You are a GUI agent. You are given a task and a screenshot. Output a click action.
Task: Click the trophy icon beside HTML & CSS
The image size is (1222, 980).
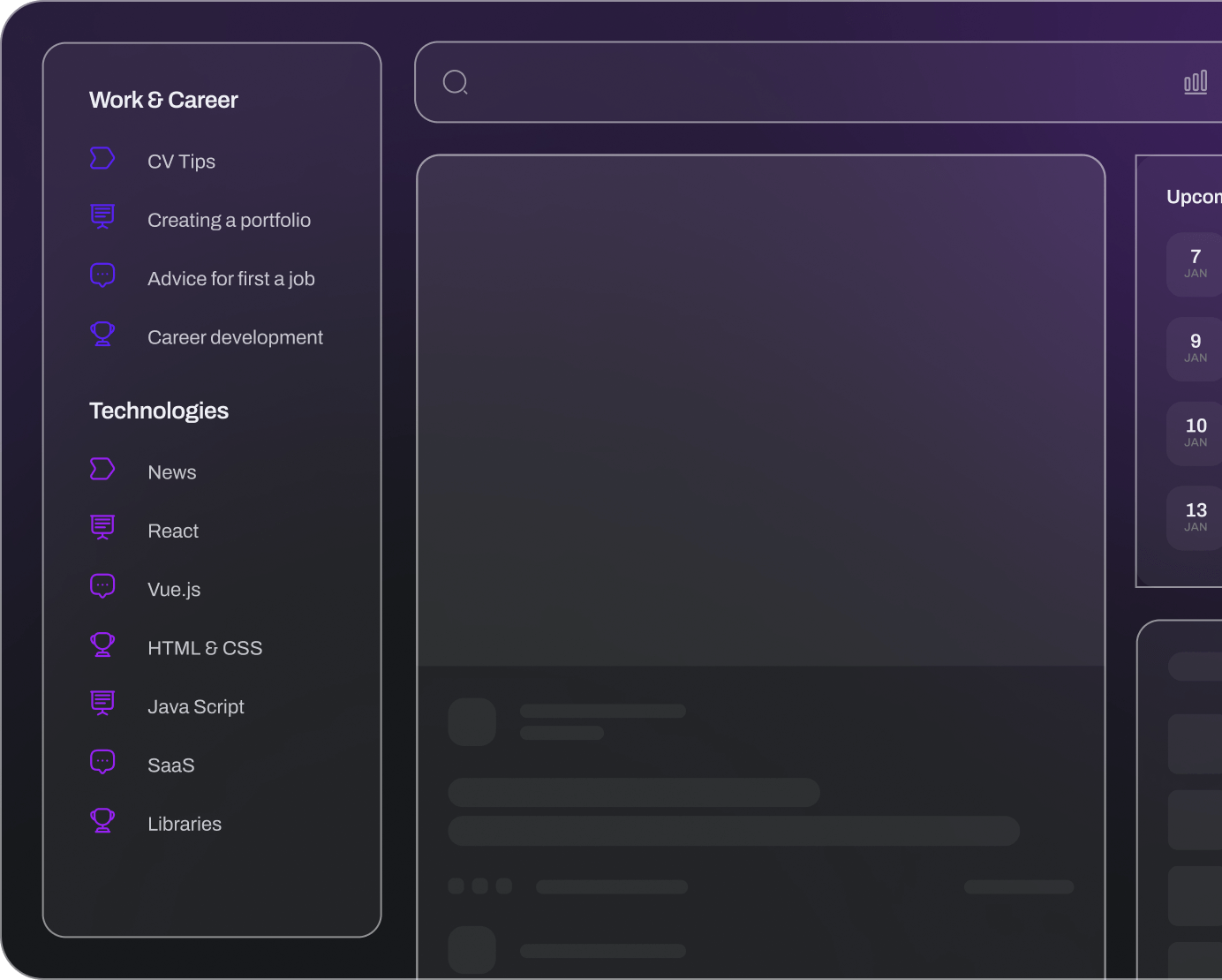pyautogui.click(x=102, y=645)
